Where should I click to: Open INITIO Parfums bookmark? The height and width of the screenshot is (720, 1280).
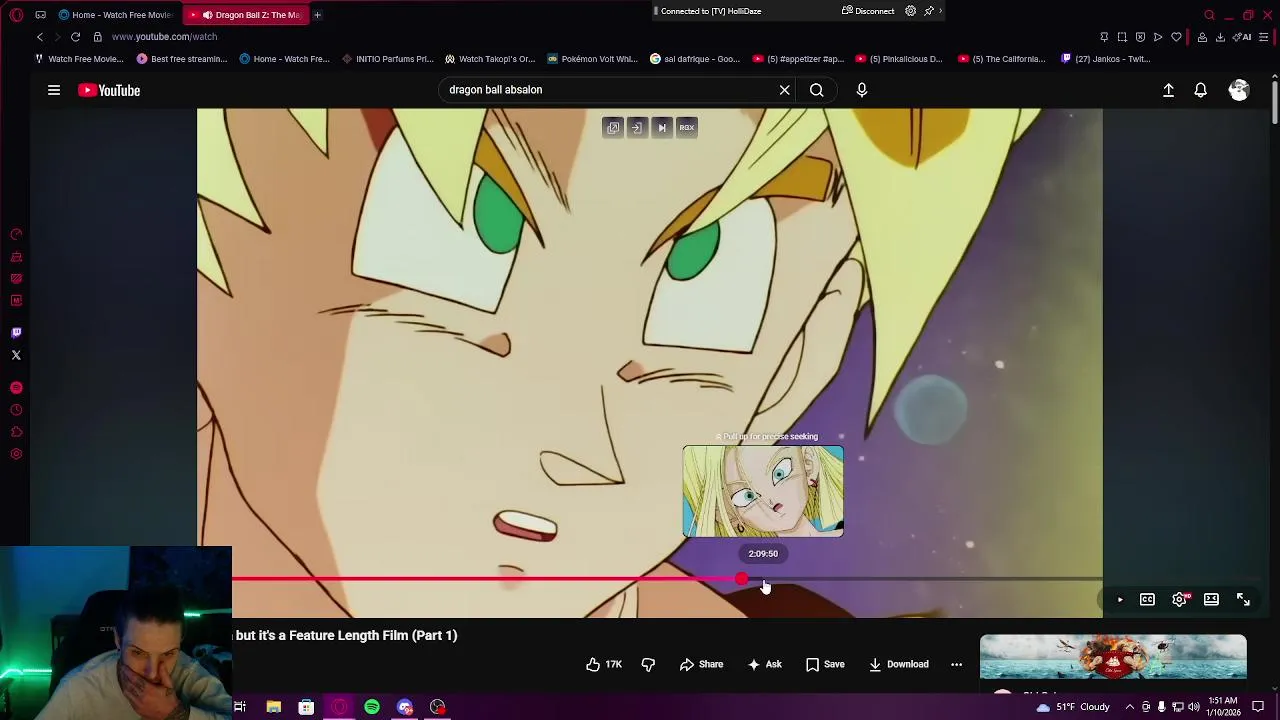388,59
